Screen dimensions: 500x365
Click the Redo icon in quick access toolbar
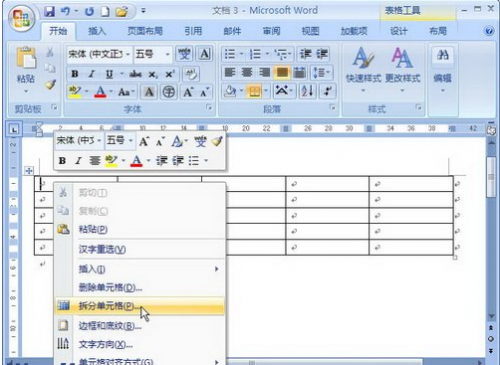point(89,12)
